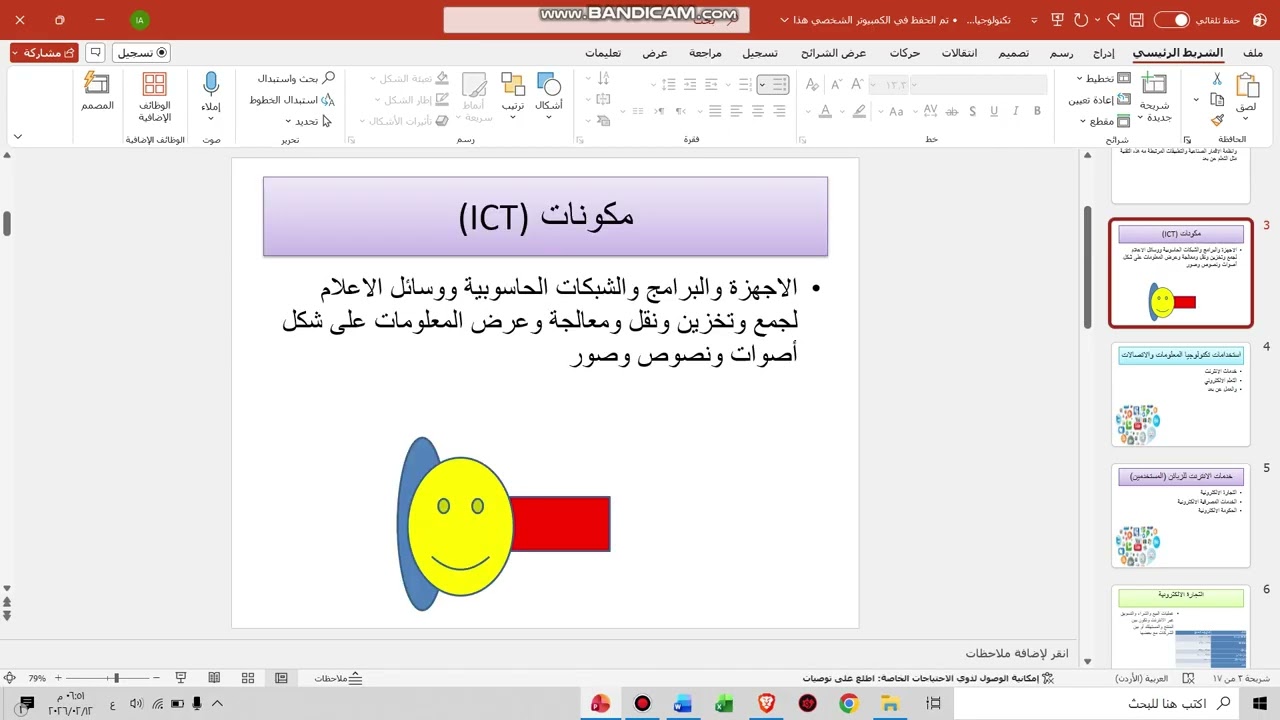Viewport: 1280px width, 720px height.
Task: Click the Italic I icon
Action: [x=1016, y=111]
